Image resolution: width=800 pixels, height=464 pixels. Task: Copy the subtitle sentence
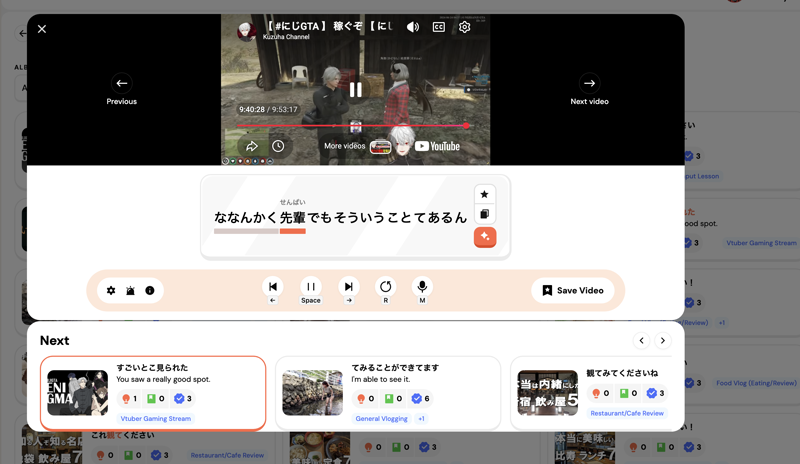pos(485,214)
